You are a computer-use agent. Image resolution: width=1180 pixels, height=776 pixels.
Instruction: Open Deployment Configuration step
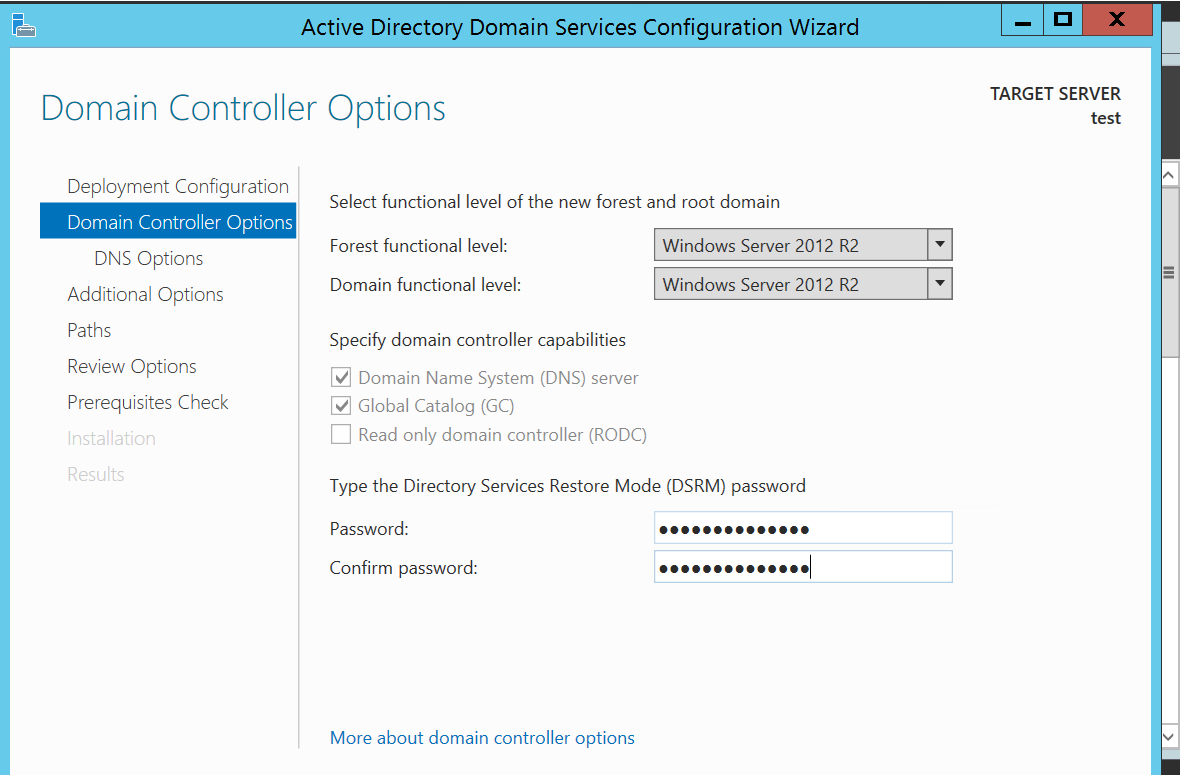click(x=178, y=186)
